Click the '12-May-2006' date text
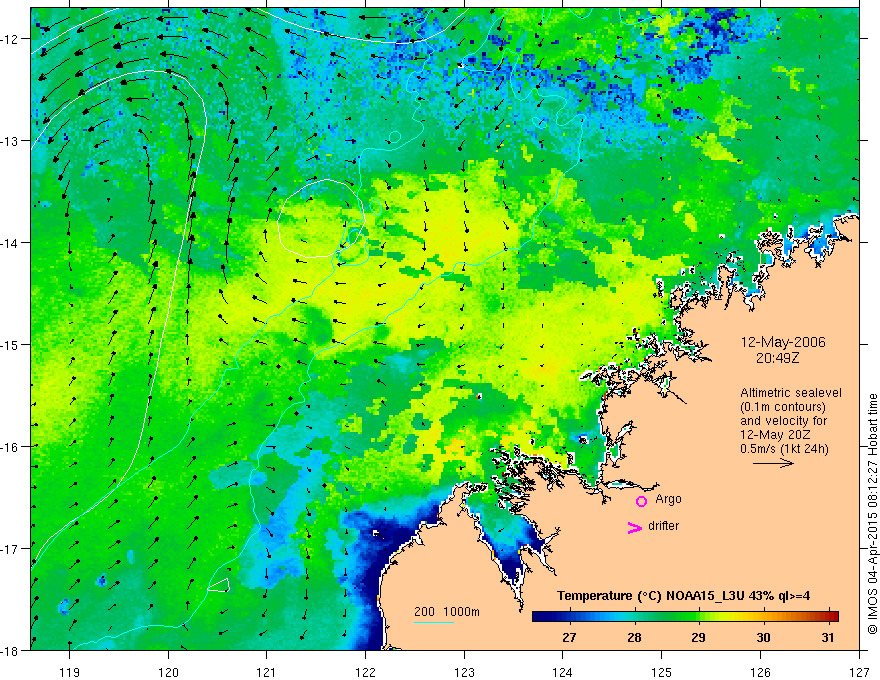The width and height of the screenshot is (880, 680). (x=783, y=342)
